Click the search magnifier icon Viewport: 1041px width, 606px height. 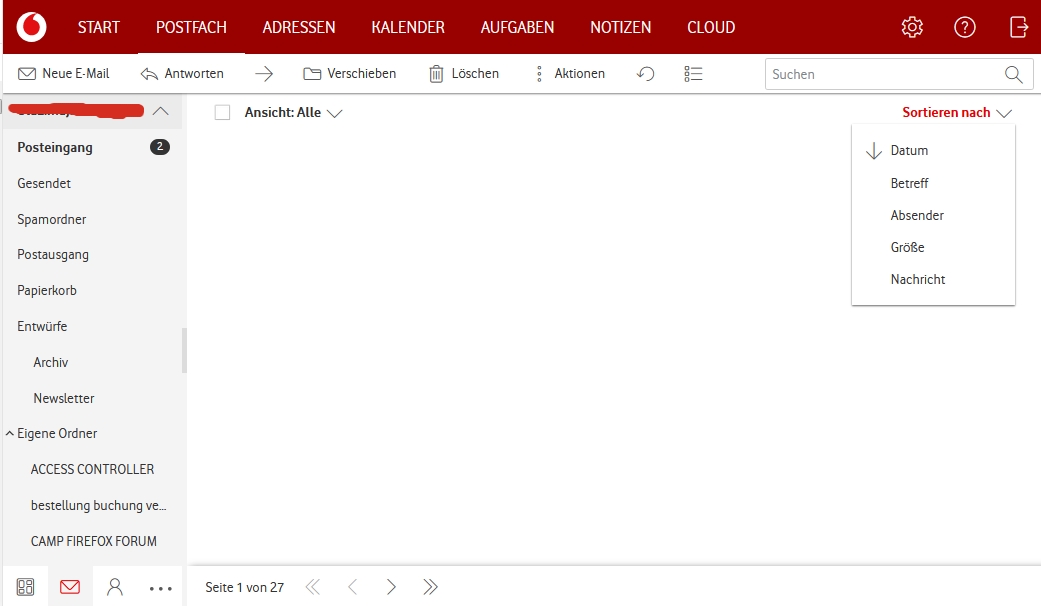pyautogui.click(x=1013, y=74)
